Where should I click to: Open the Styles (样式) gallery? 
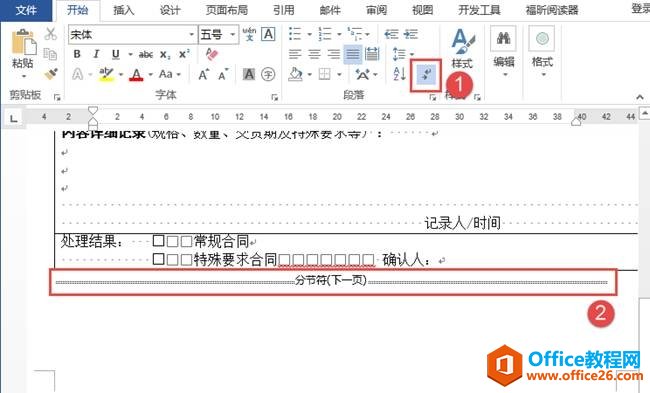(462, 49)
